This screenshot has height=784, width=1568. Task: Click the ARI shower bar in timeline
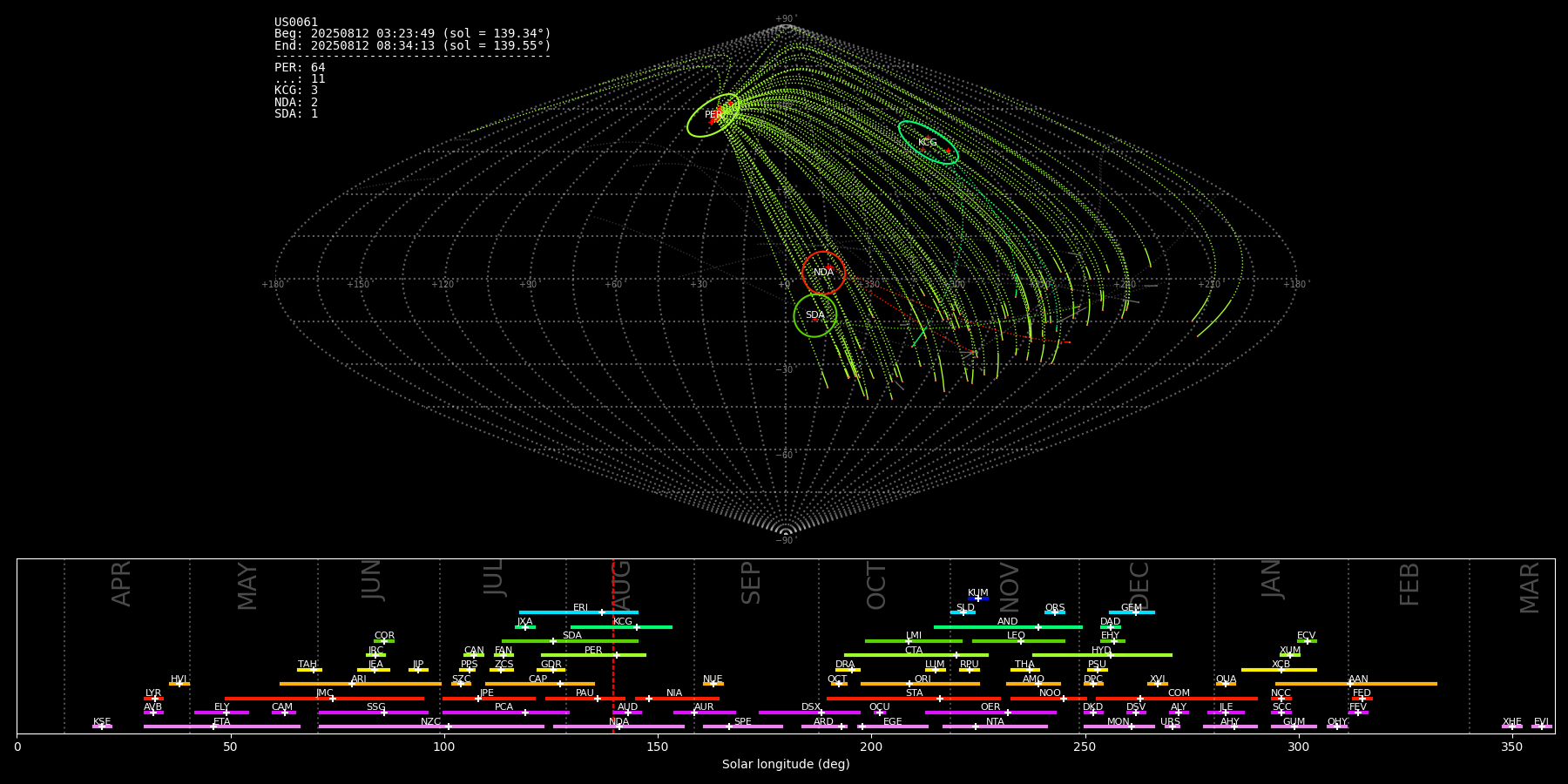361,684
